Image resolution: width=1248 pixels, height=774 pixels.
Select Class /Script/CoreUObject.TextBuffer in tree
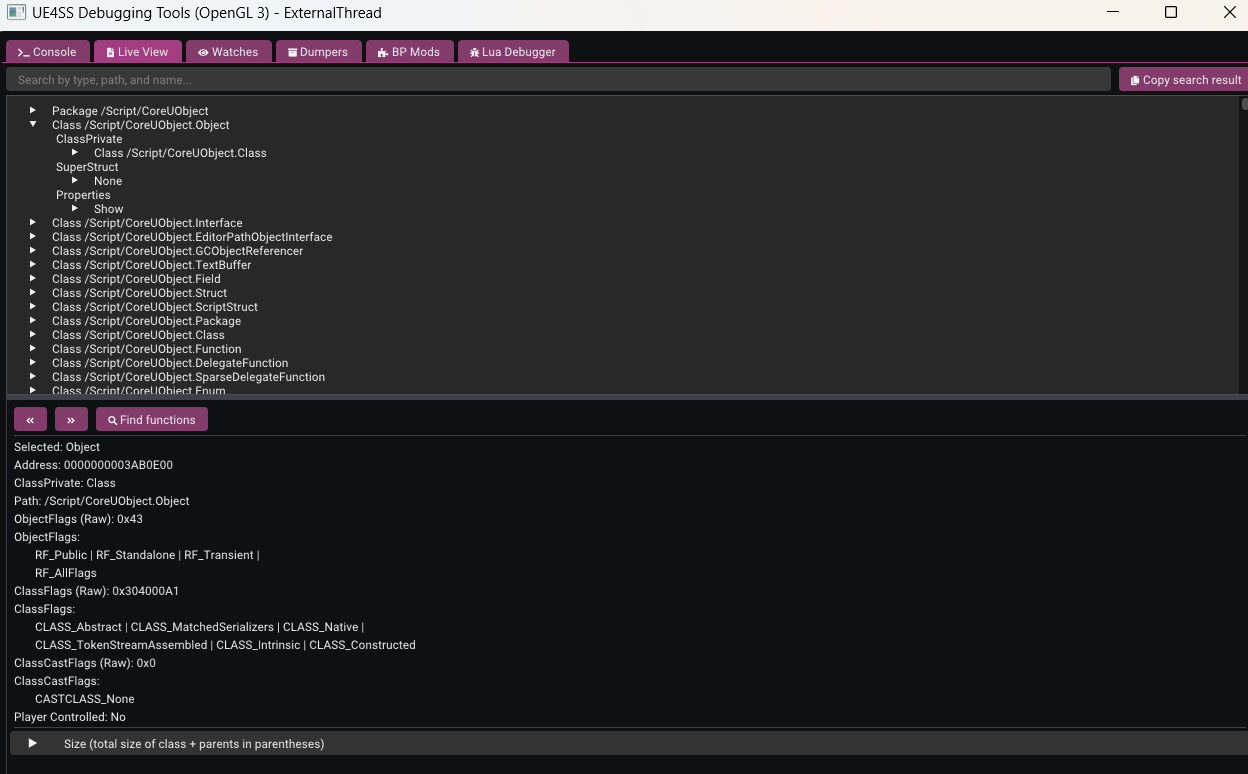point(151,265)
